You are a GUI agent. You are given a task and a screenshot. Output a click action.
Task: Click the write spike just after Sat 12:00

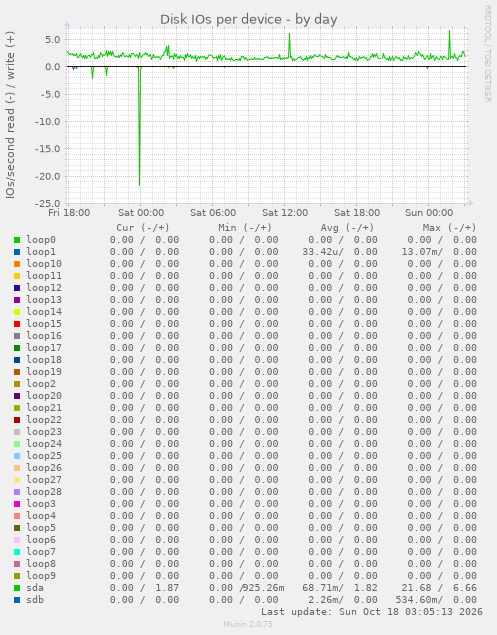(289, 45)
